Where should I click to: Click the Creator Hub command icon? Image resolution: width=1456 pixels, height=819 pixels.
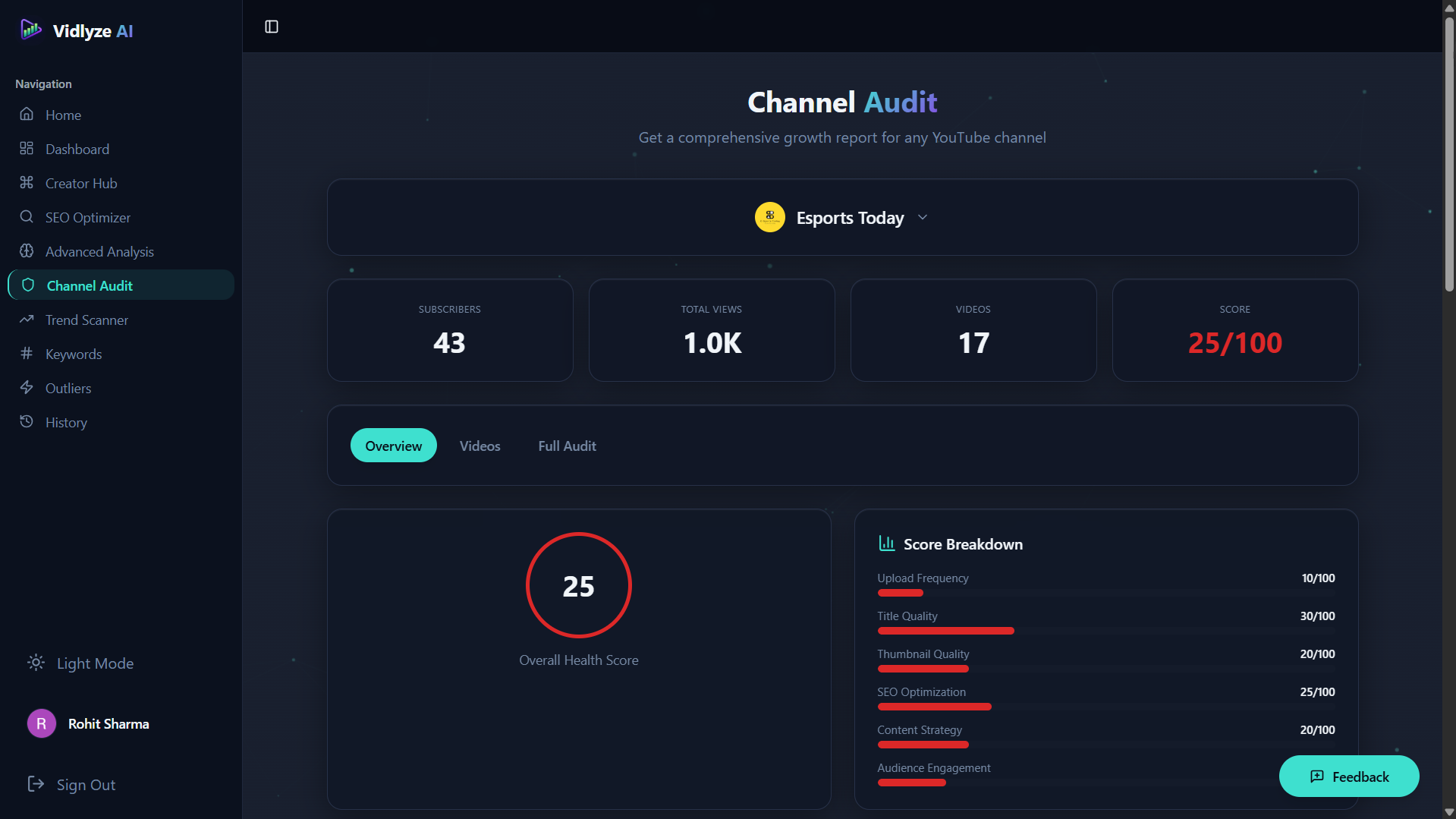coord(27,183)
